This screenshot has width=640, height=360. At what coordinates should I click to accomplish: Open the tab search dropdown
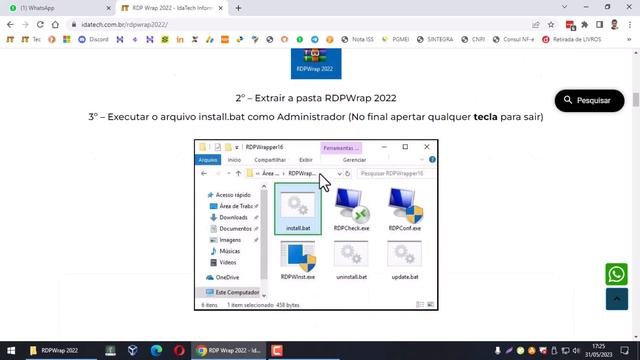point(564,7)
